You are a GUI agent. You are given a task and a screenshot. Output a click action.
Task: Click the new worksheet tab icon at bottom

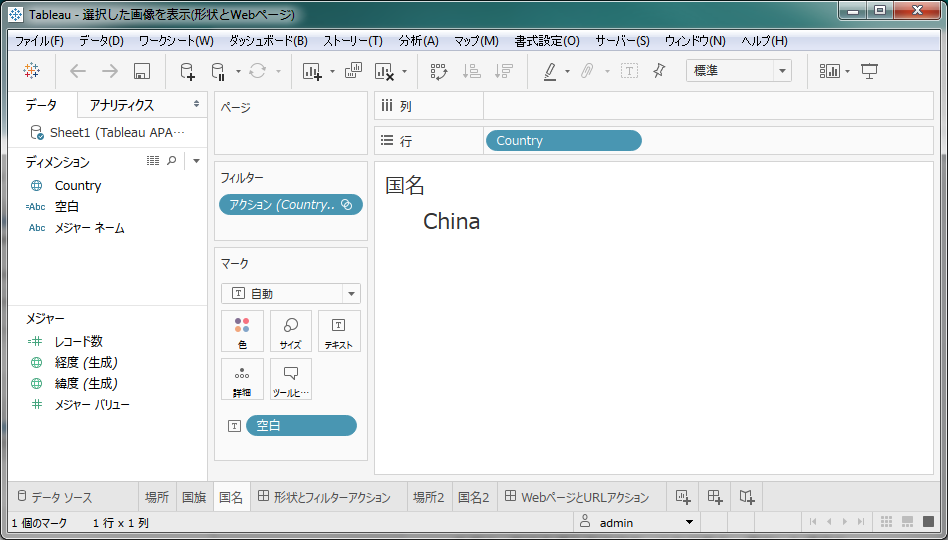coord(683,497)
